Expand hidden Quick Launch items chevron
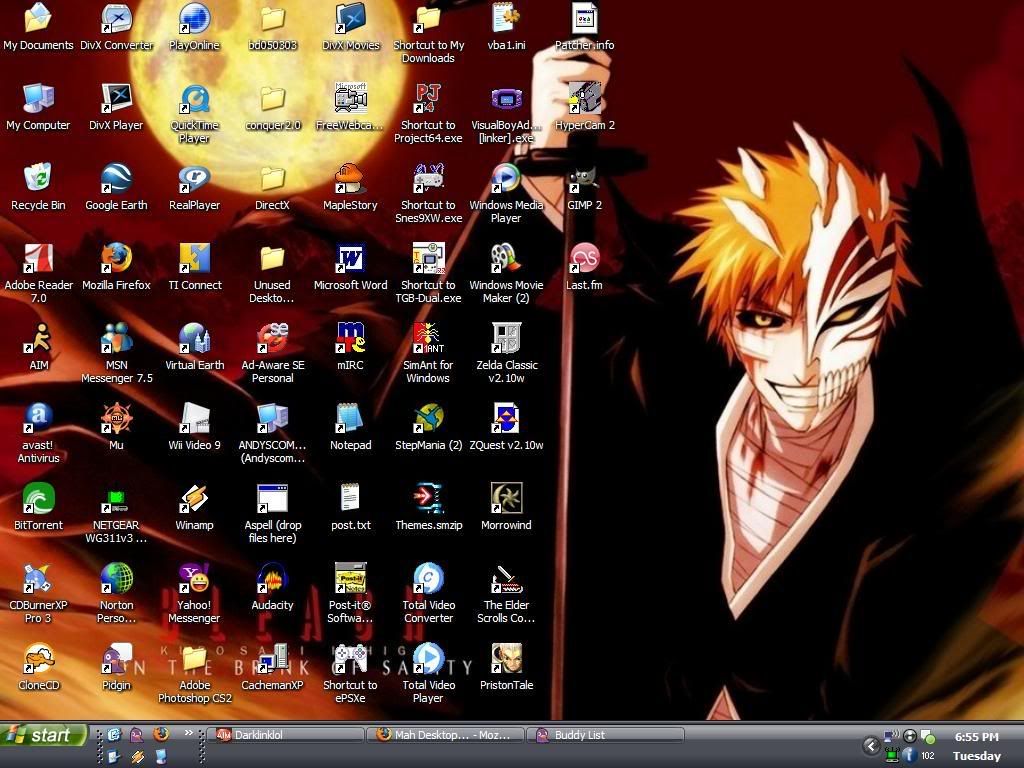Viewport: 1024px width, 768px height. 189,733
